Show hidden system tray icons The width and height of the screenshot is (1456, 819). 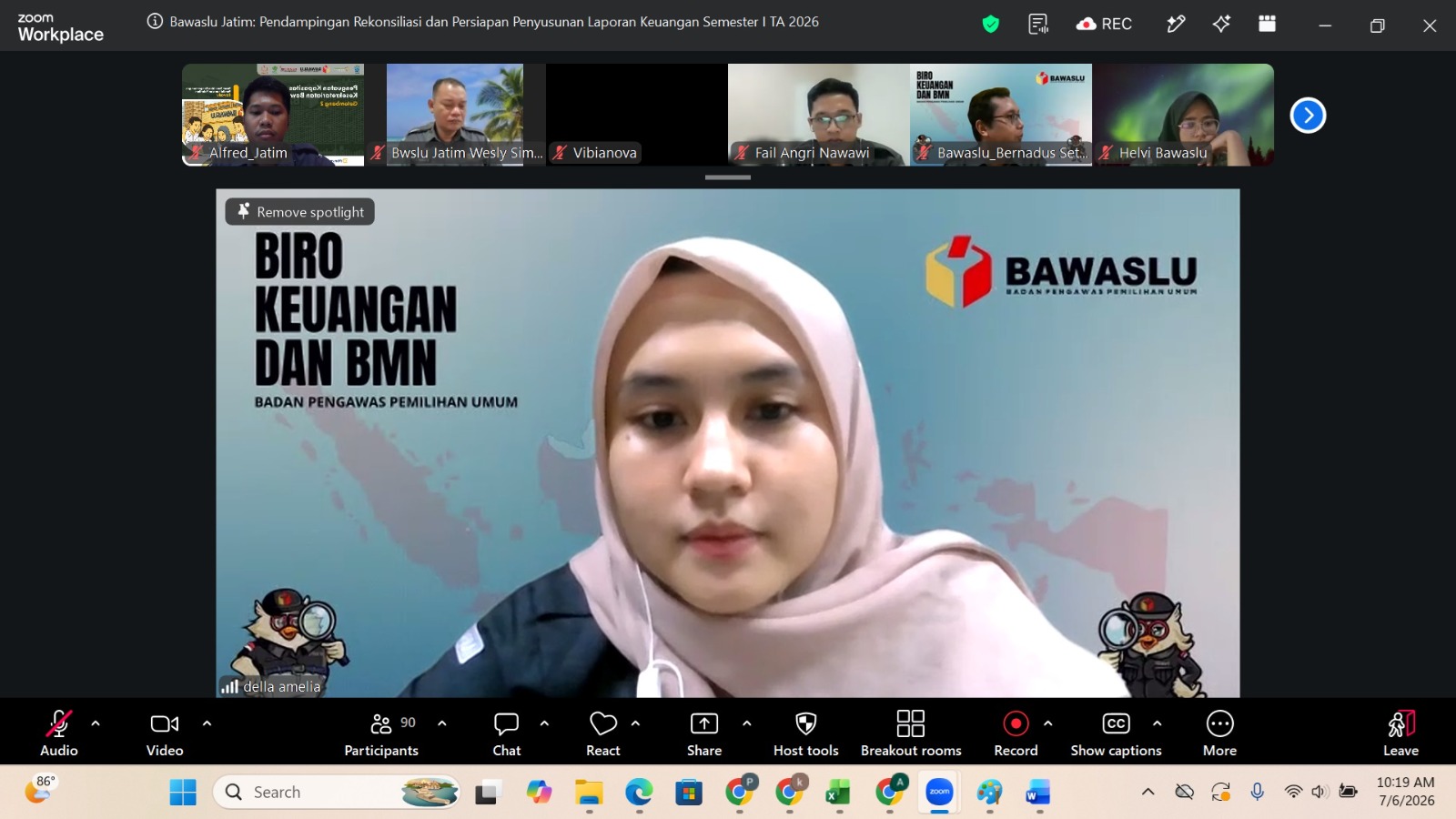coord(1148,793)
